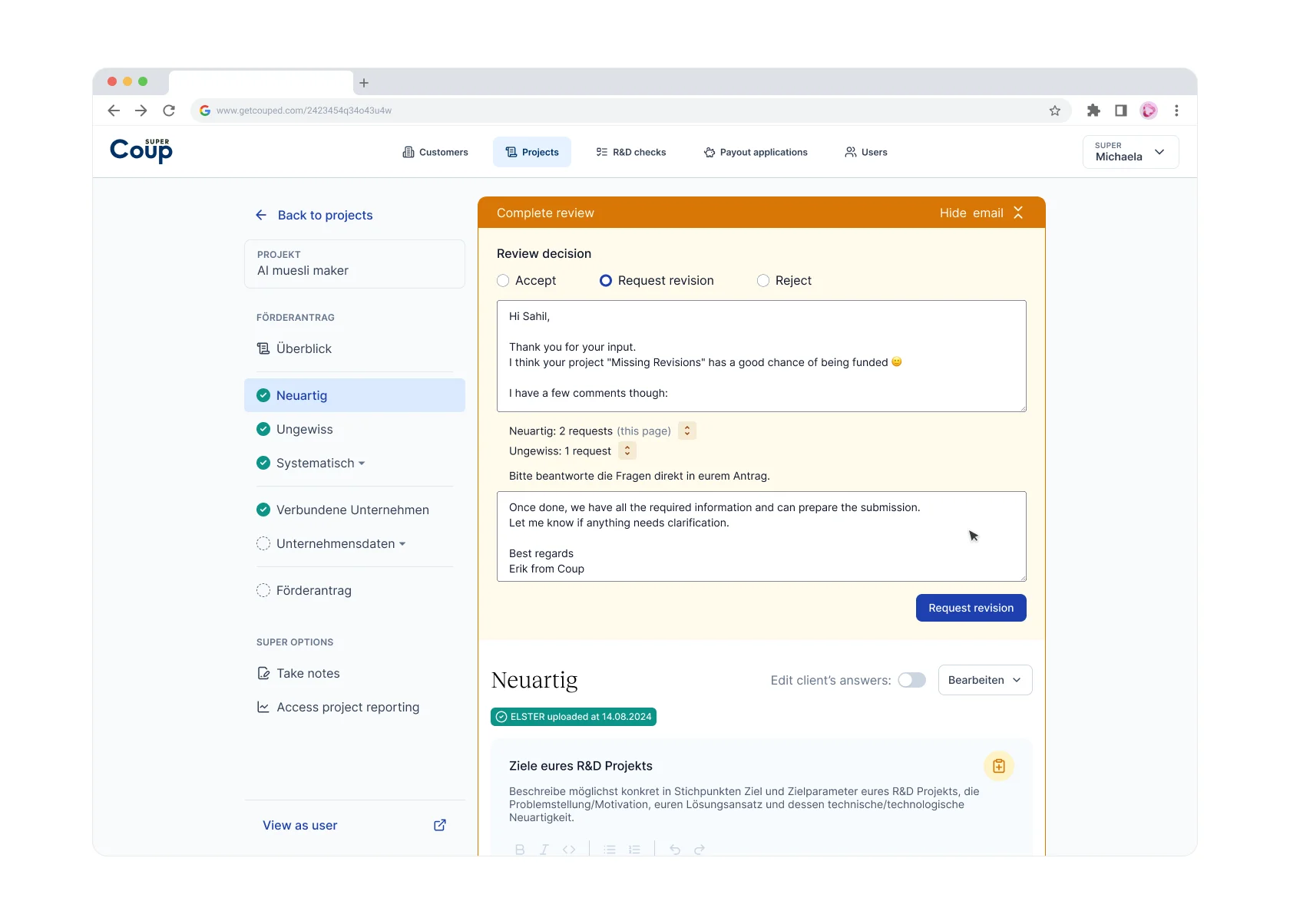
Task: Open browser profile avatar
Action: point(1149,111)
